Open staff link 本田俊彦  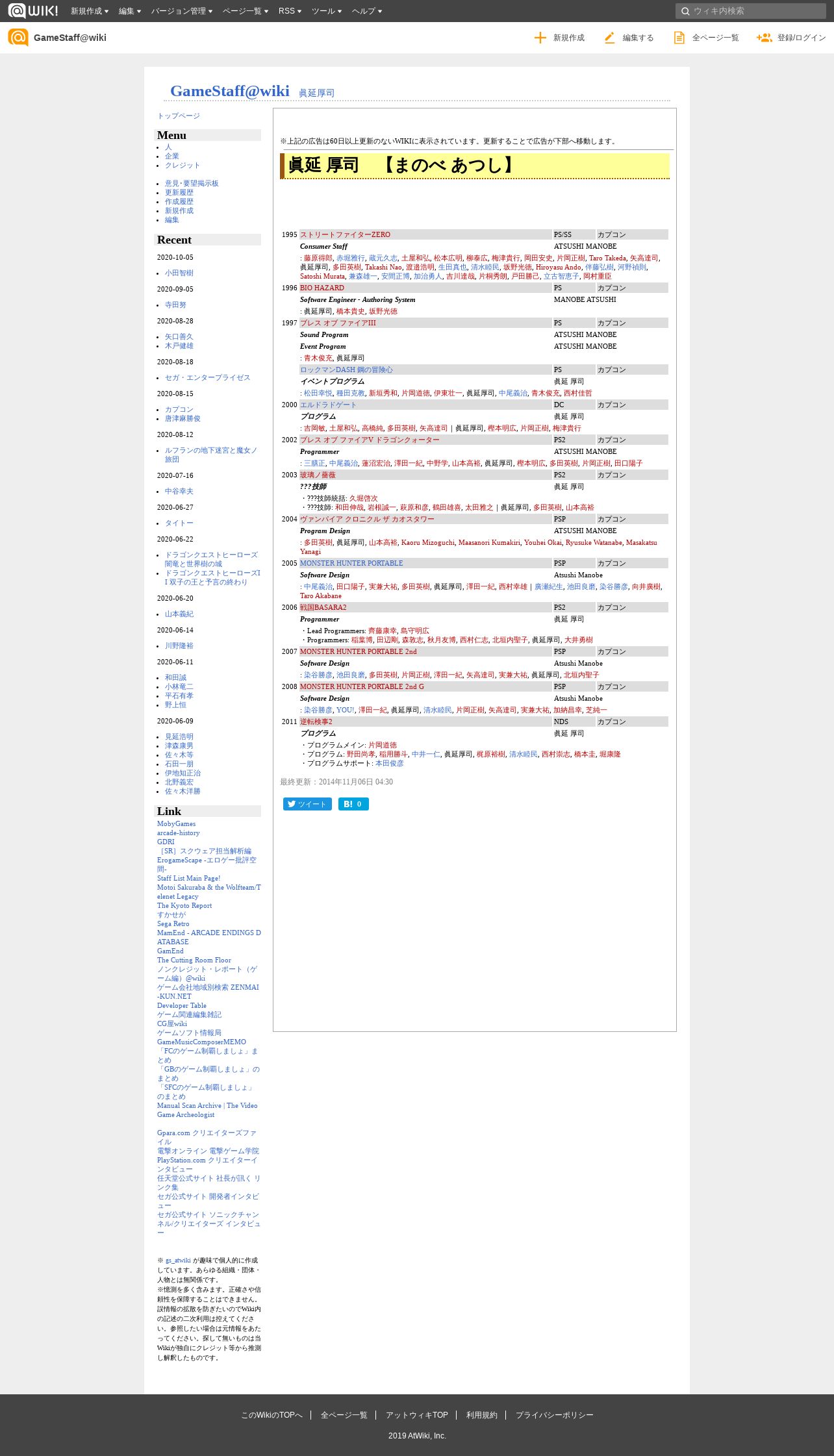click(389, 764)
